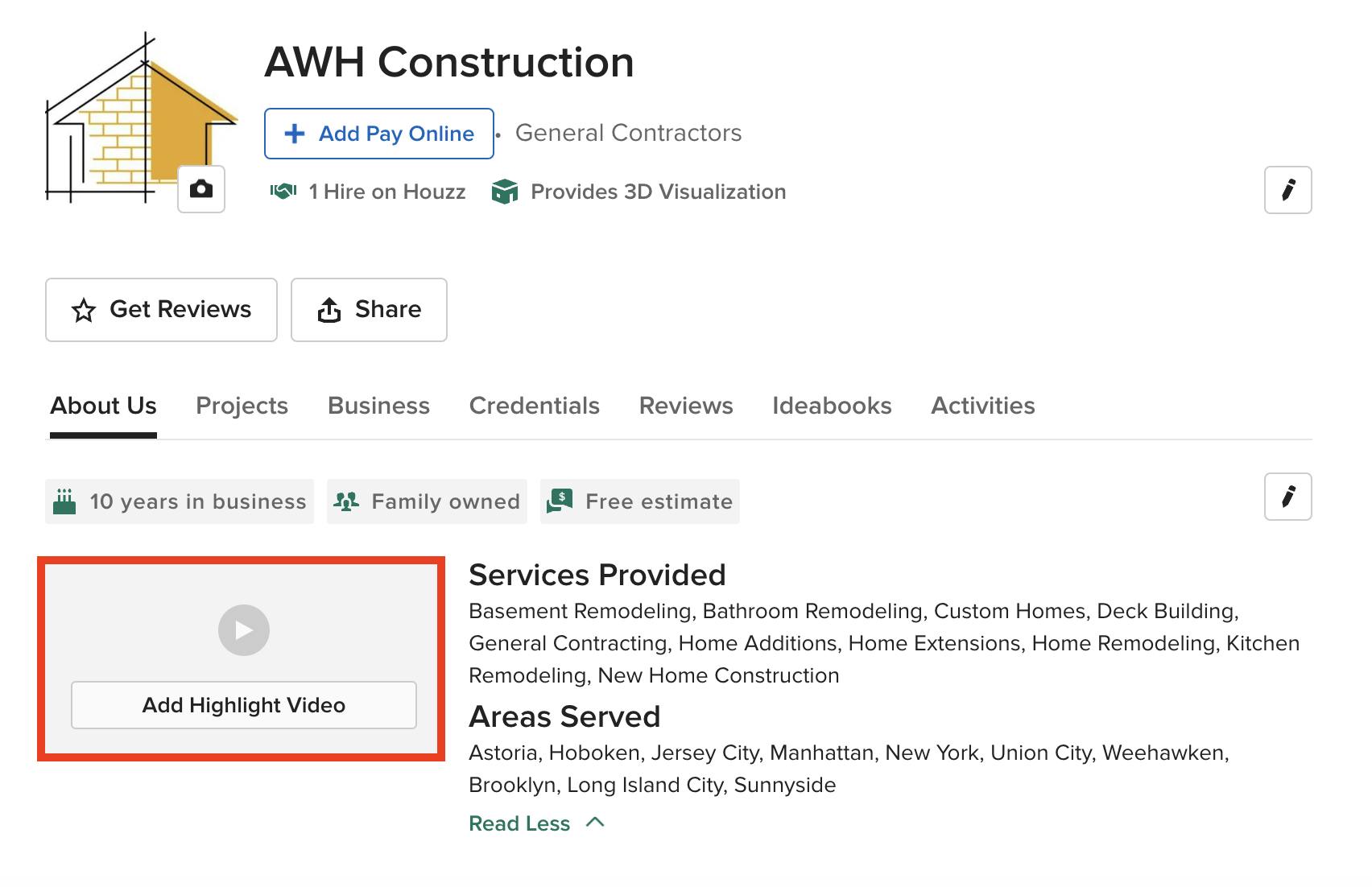Share the AWH Construction profile
The height and width of the screenshot is (887, 1372).
click(x=369, y=310)
